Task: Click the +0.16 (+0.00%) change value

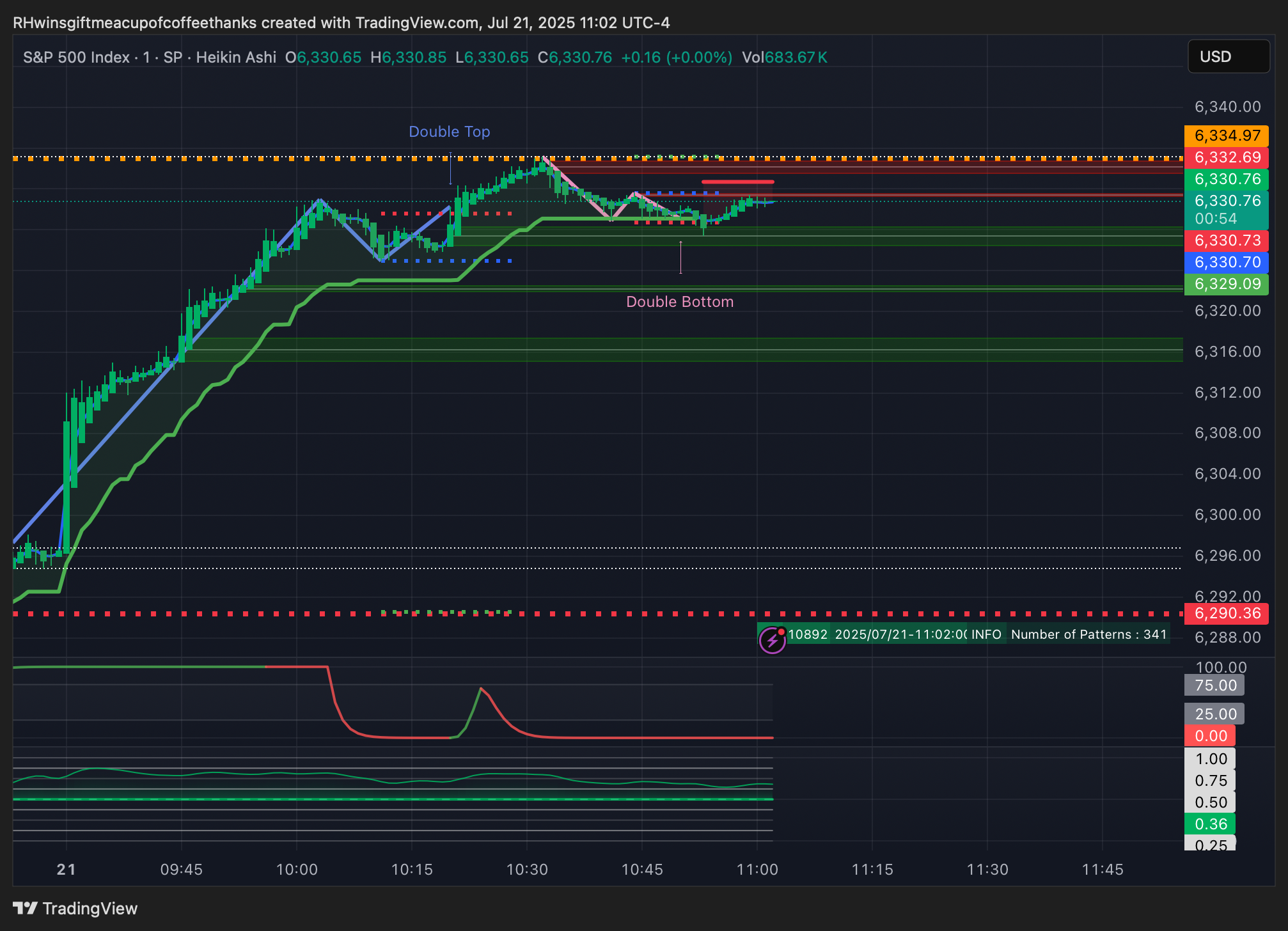Action: [x=677, y=58]
